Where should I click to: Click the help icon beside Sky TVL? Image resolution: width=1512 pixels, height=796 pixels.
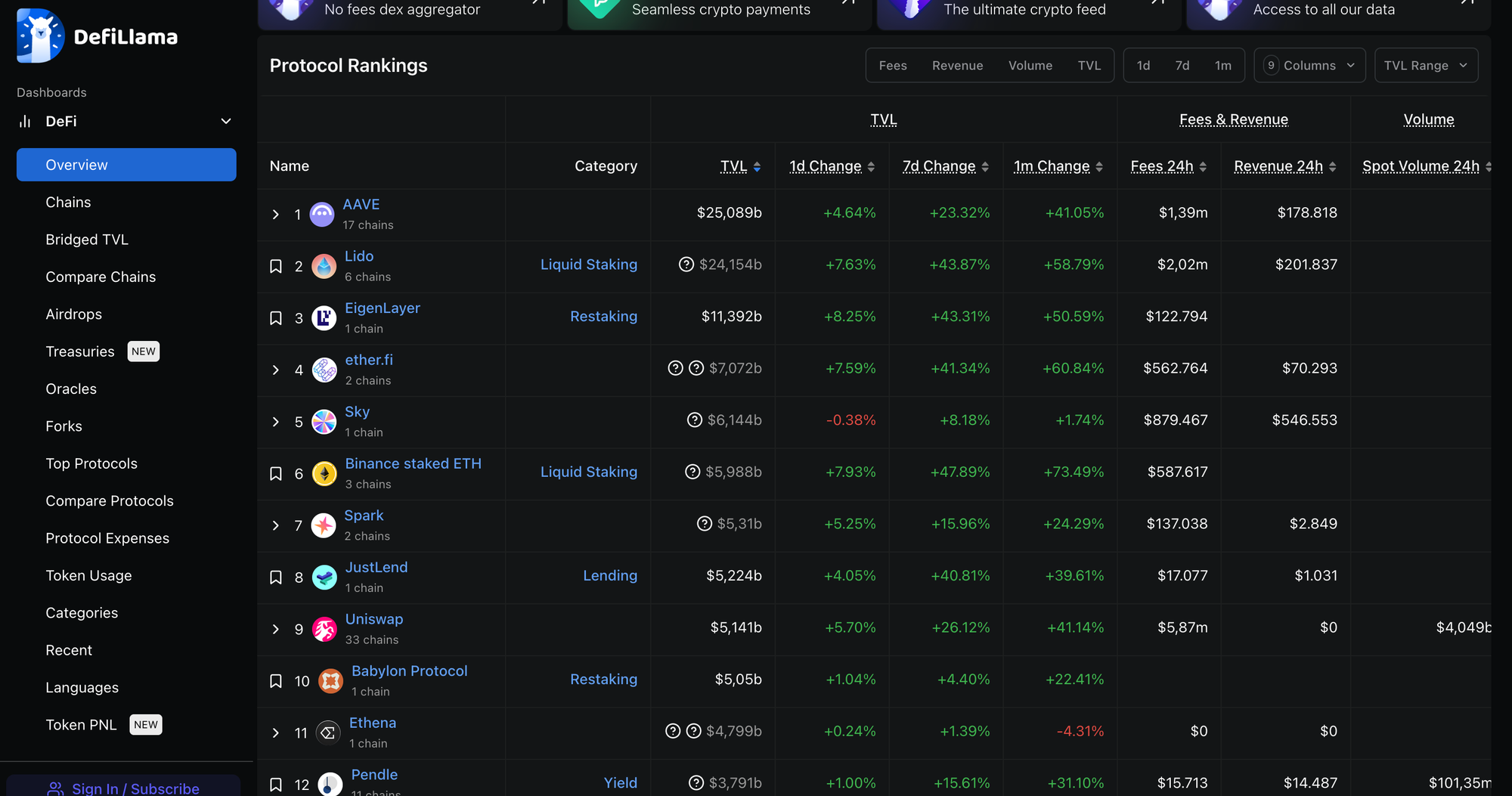point(694,420)
